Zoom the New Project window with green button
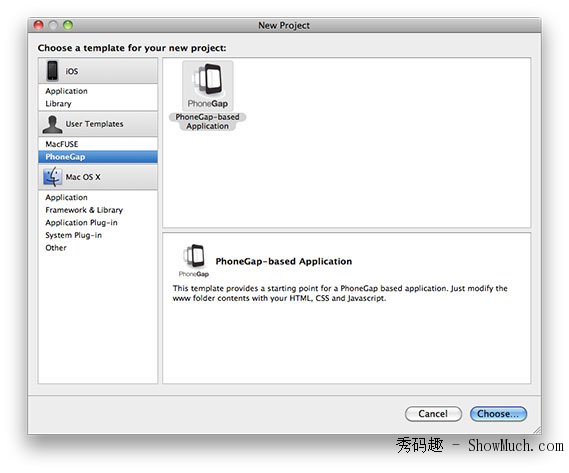This screenshot has height=473, width=569. (68, 25)
